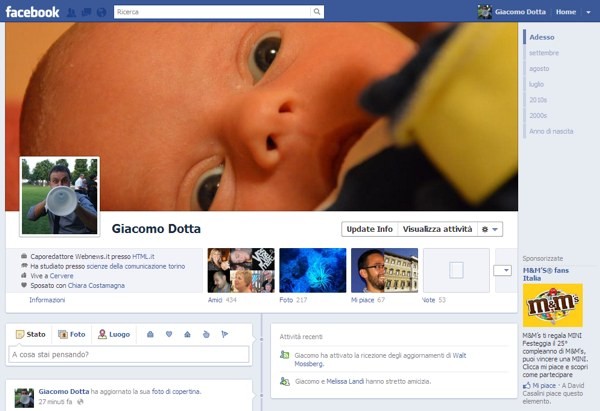Viewport: 600px width, 411px height.
Task: Select the Foto tab in composer
Action: [x=72, y=334]
